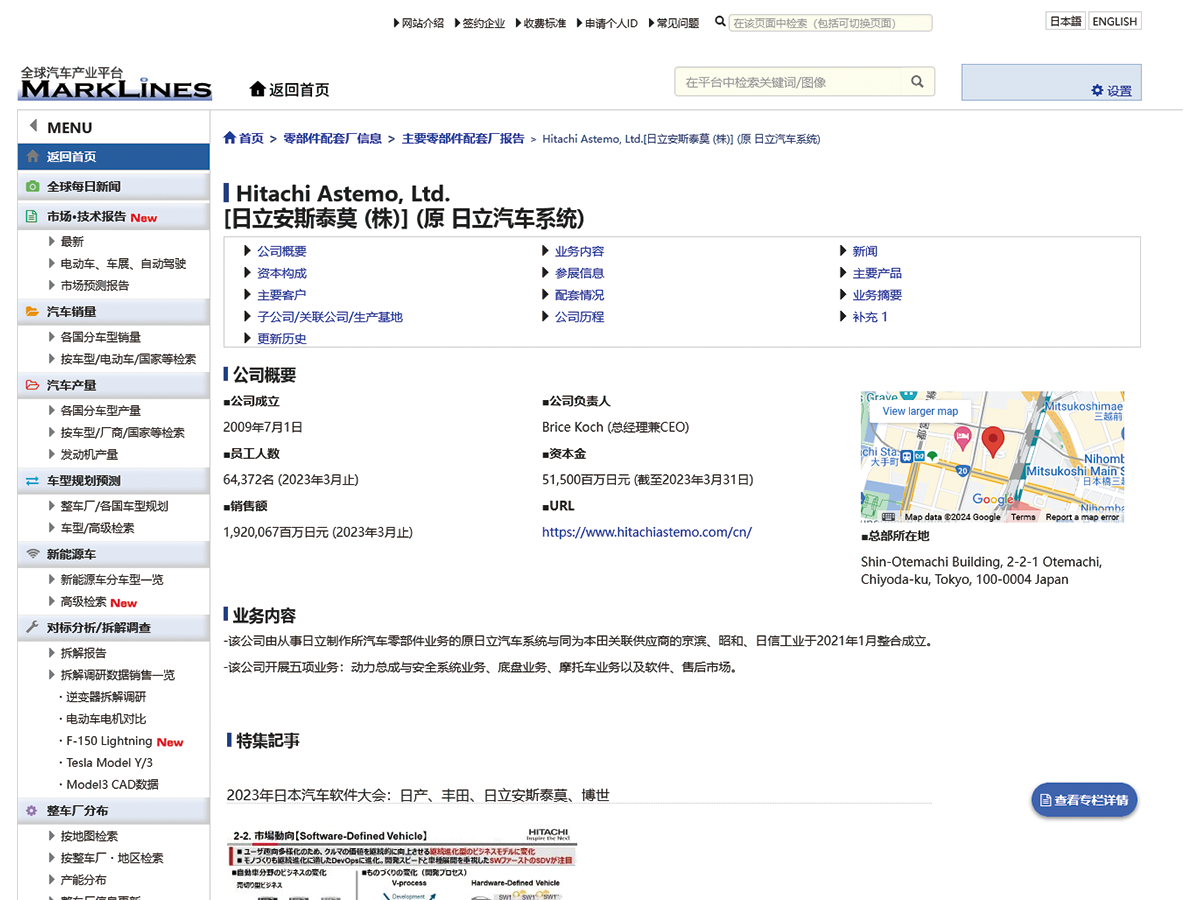Go to 主要零部件配套厂报告 in breadcrumb
The image size is (1200, 900).
point(463,138)
